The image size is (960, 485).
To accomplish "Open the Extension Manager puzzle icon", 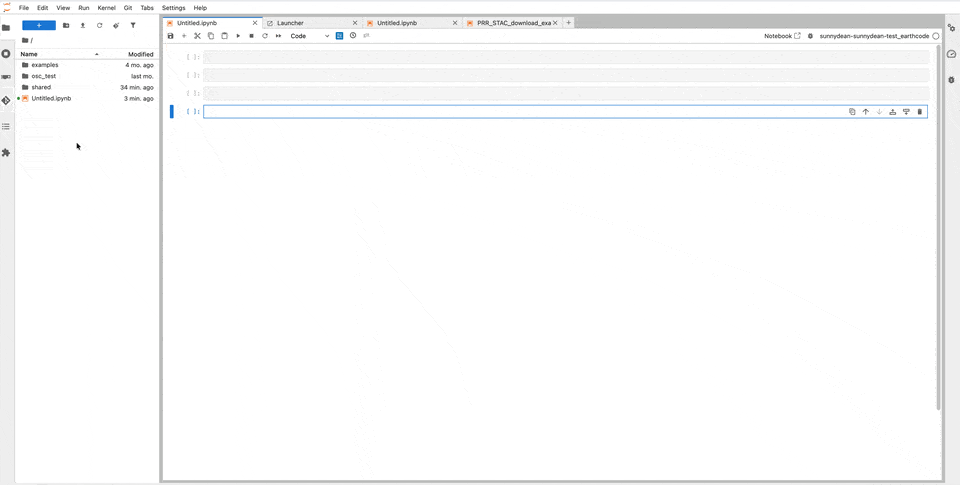I will coord(6,153).
